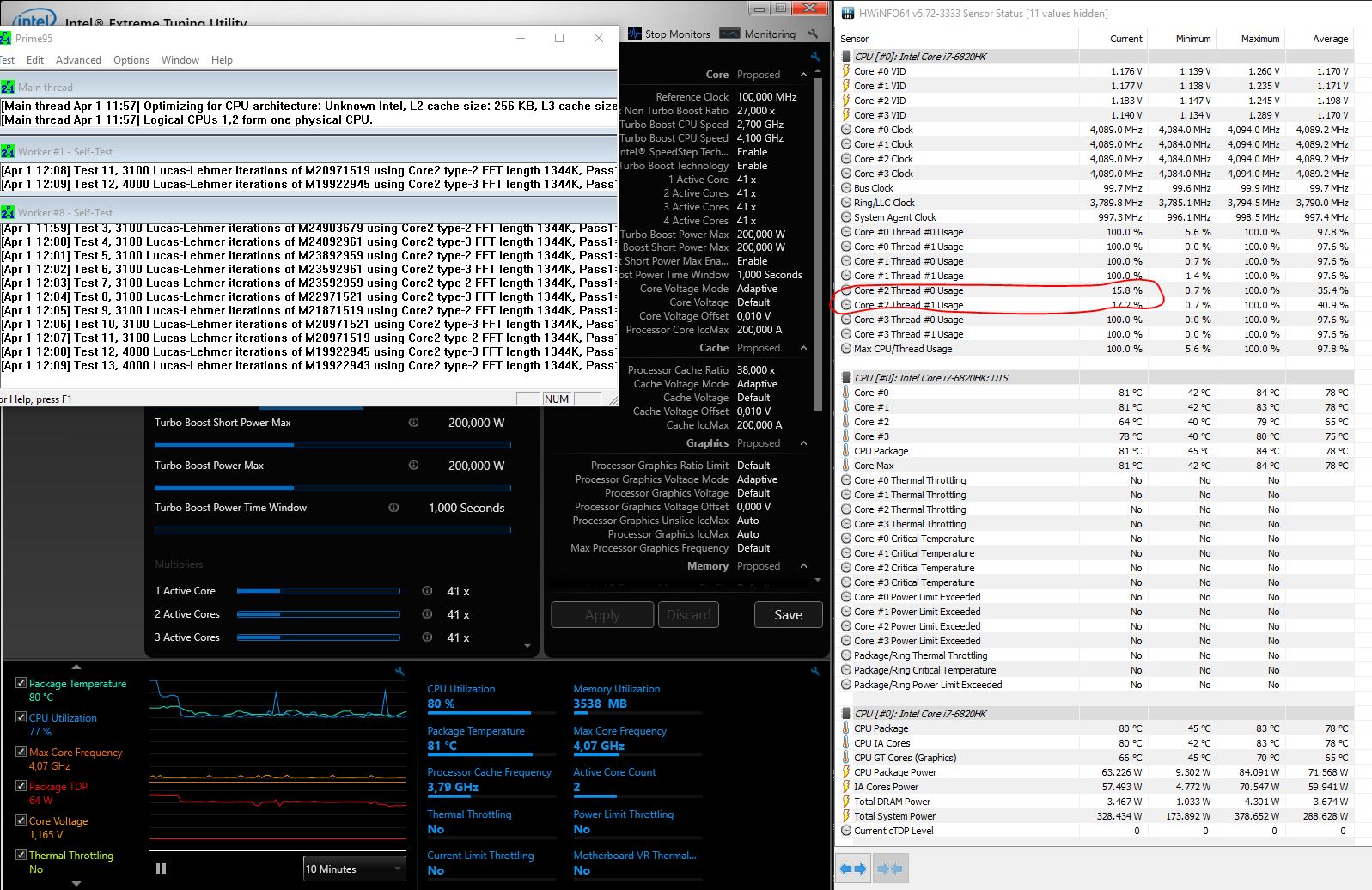Adjust the 3 Active Cores multiplier slider
Viewport: 1372px width, 890px height.
(319, 637)
